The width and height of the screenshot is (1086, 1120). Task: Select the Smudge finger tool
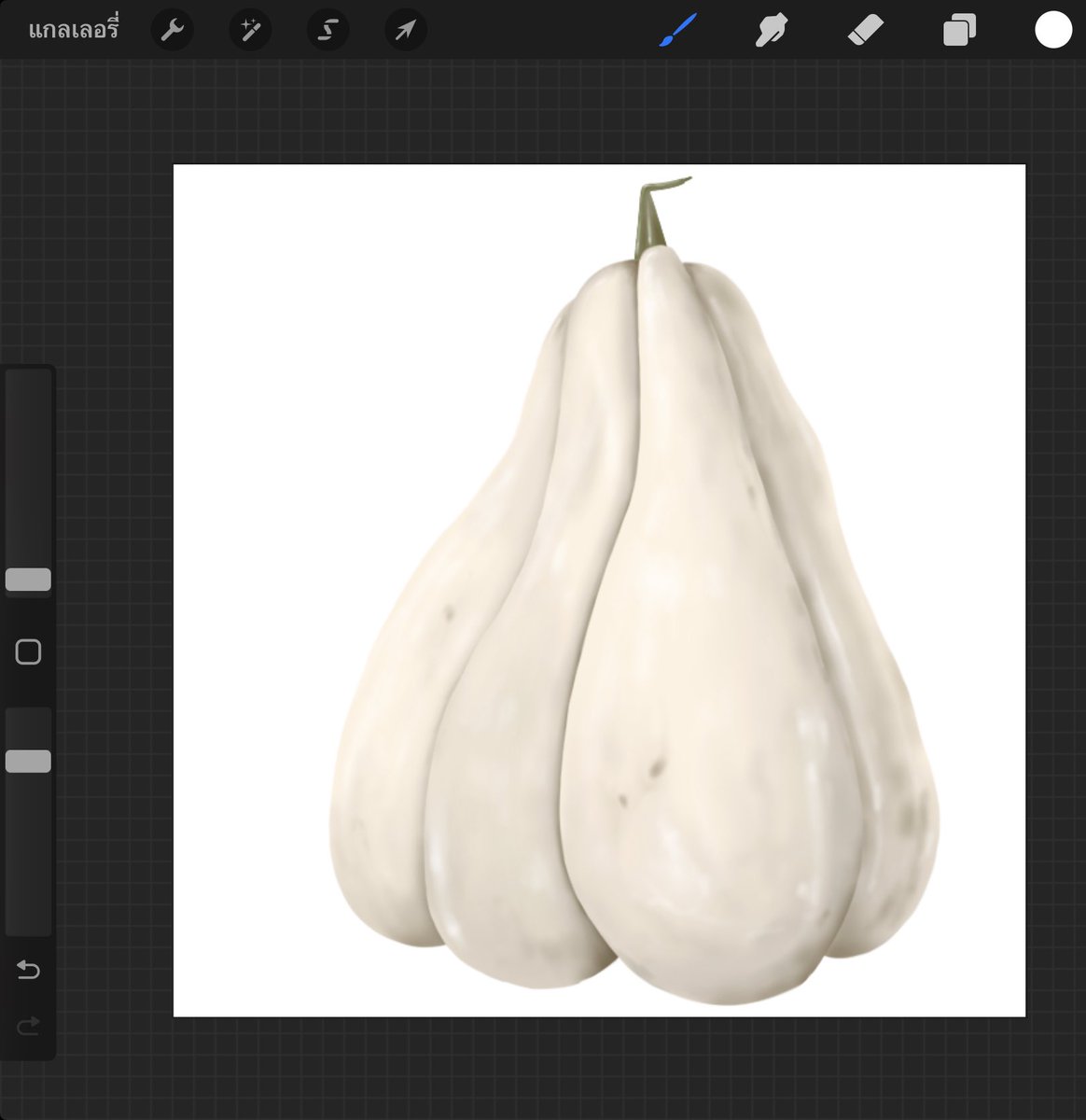point(772,31)
